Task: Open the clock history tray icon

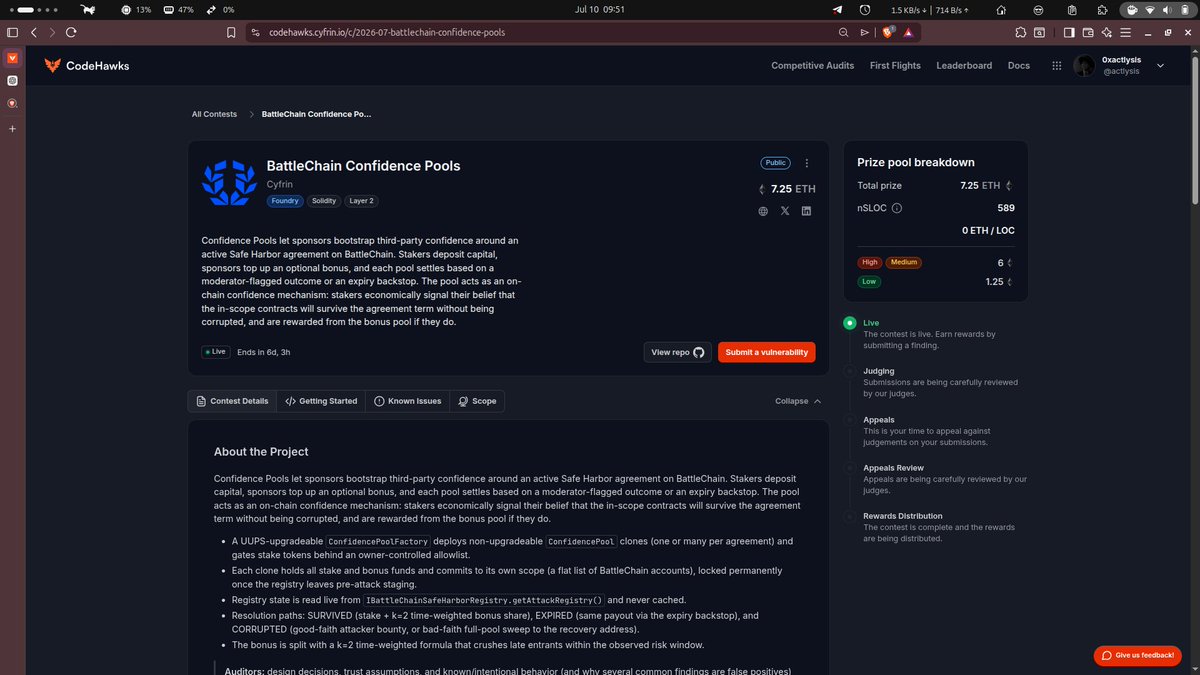Action: (865, 9)
